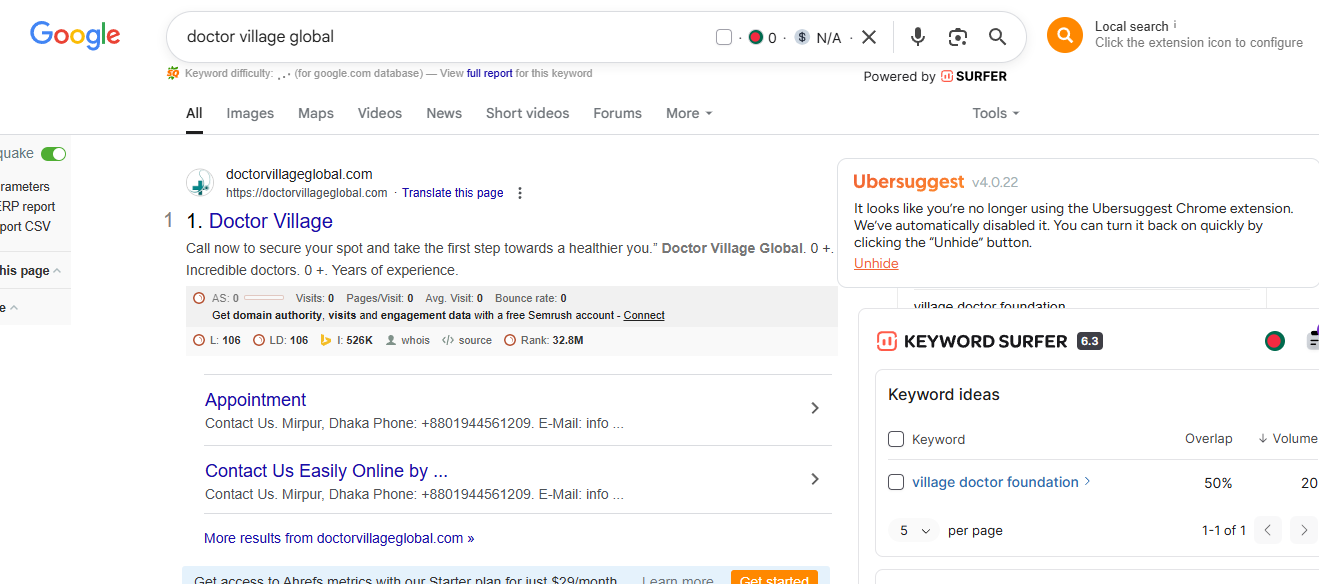Viewport: 1319px width, 584px height.
Task: Click the AS score progress bar
Action: [x=263, y=298]
